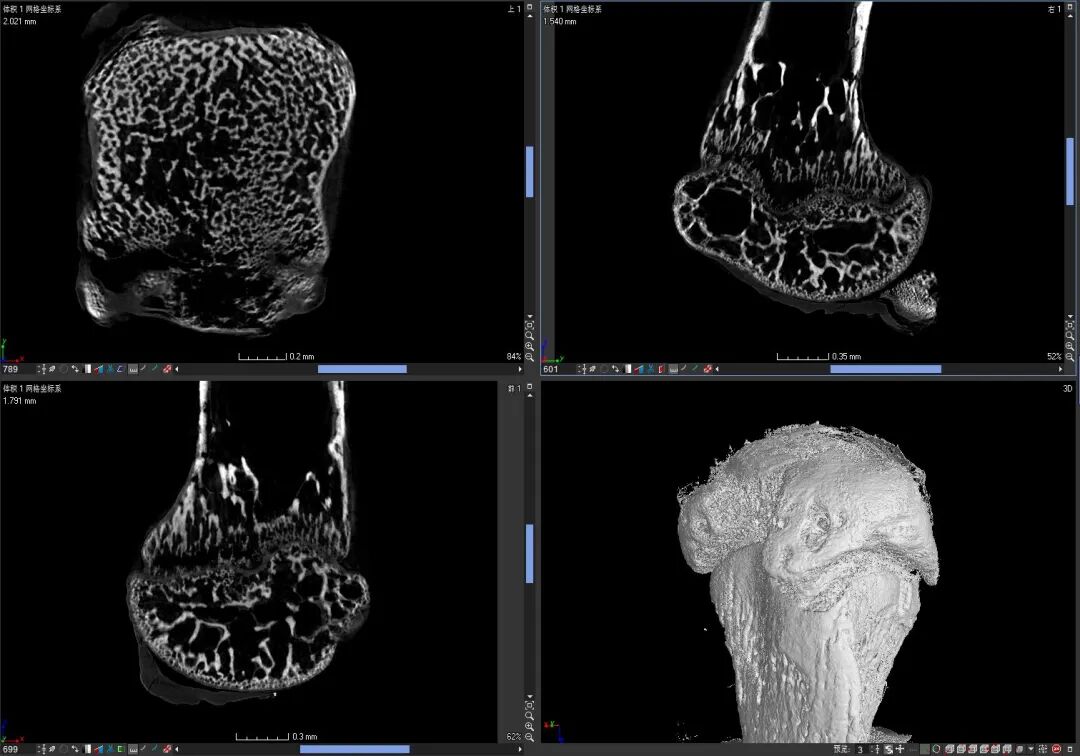Click the red link icon in top-left view toolbar
Screen dimensions: 1080x756
tap(167, 369)
